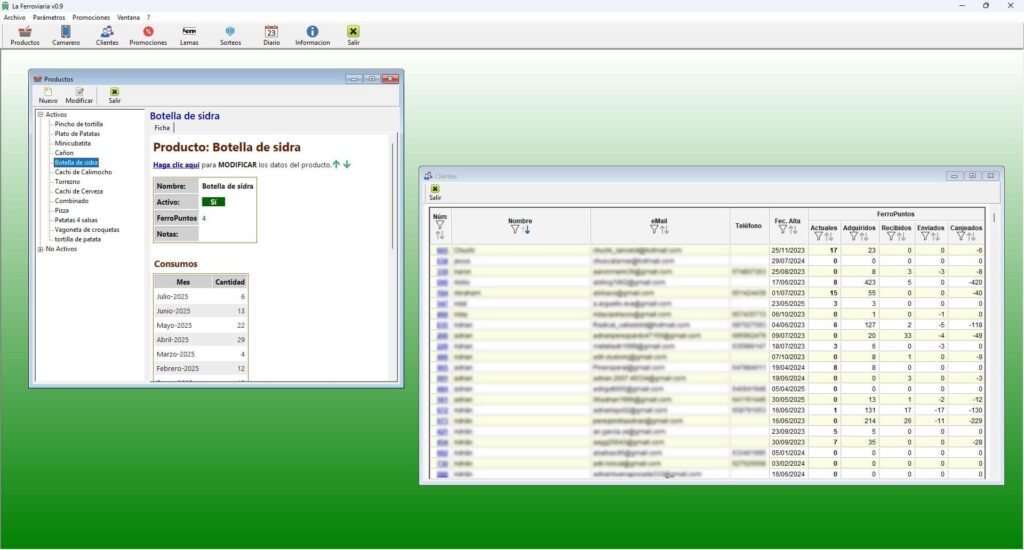This screenshot has height=550, width=1024.
Task: Click Nuevo in the Productos window
Action: coord(48,95)
